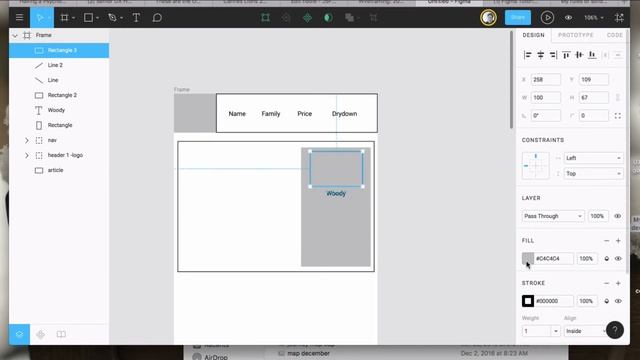
Task: Add a stroke with plus button
Action: pyautogui.click(x=618, y=283)
